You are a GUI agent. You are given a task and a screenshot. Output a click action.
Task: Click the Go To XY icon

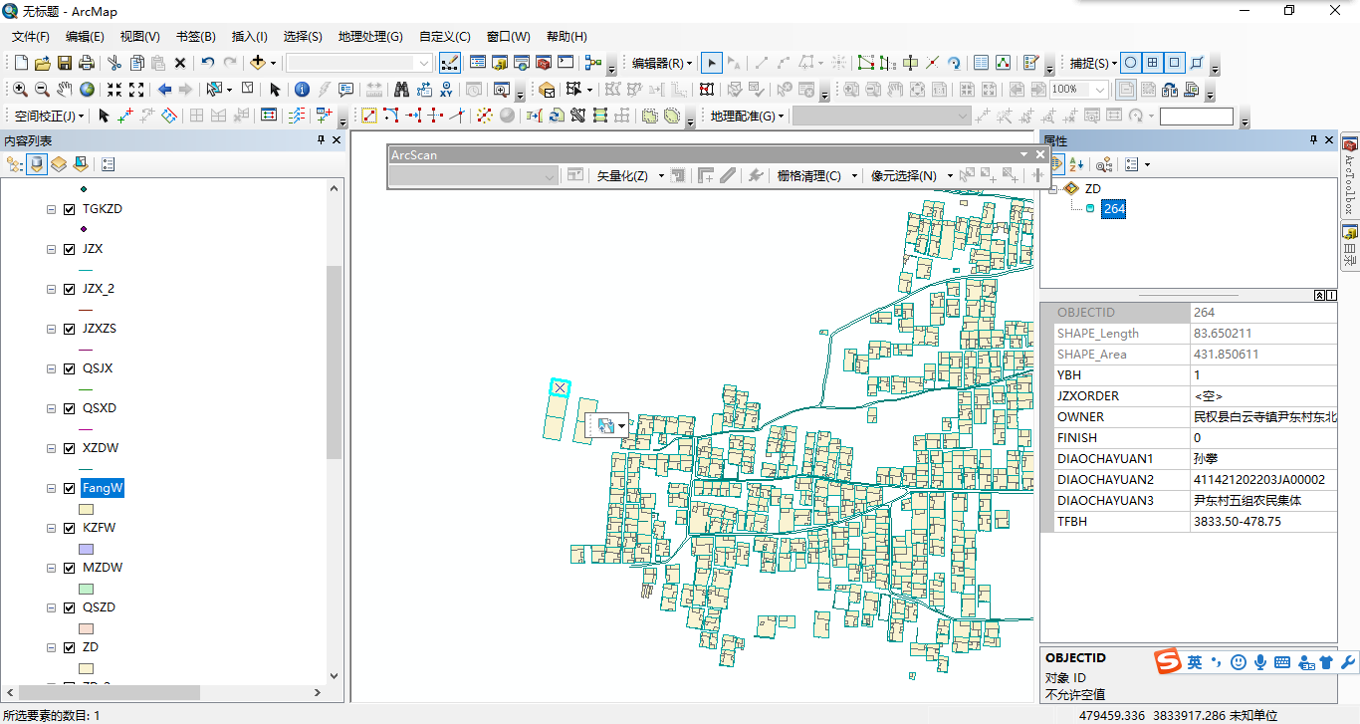[445, 89]
